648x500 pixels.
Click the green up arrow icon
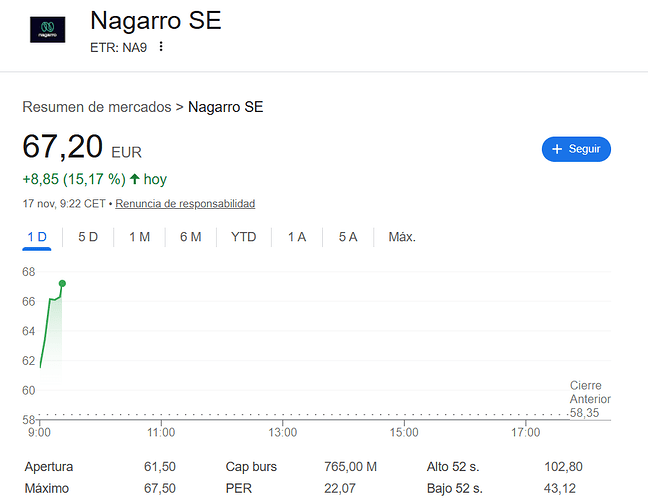click(134, 180)
